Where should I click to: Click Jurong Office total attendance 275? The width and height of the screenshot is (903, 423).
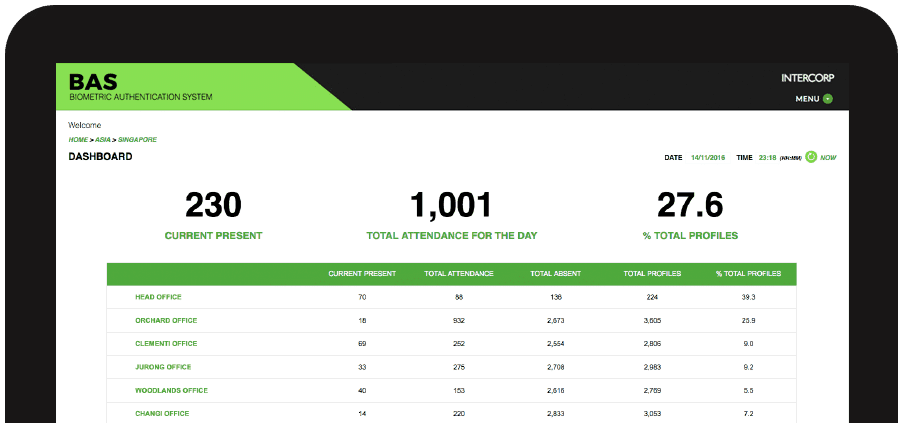pyautogui.click(x=459, y=367)
